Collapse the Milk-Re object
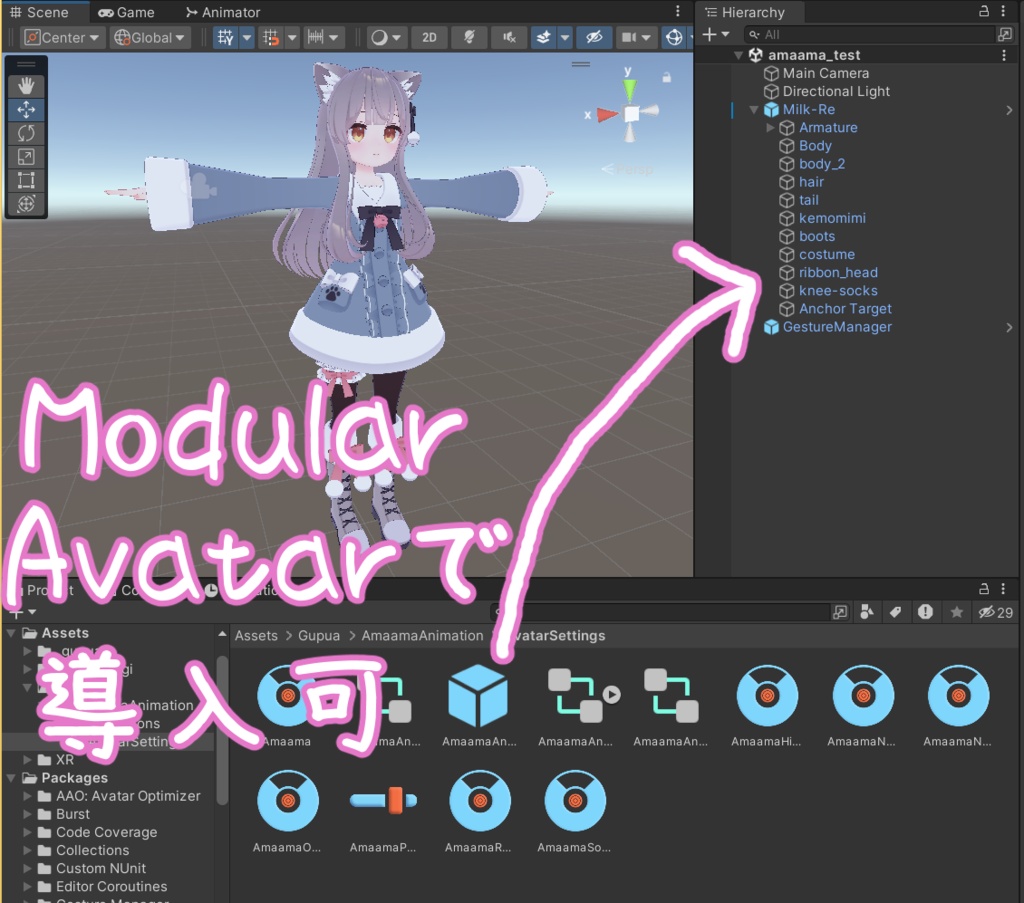This screenshot has height=903, width=1024. coord(754,110)
